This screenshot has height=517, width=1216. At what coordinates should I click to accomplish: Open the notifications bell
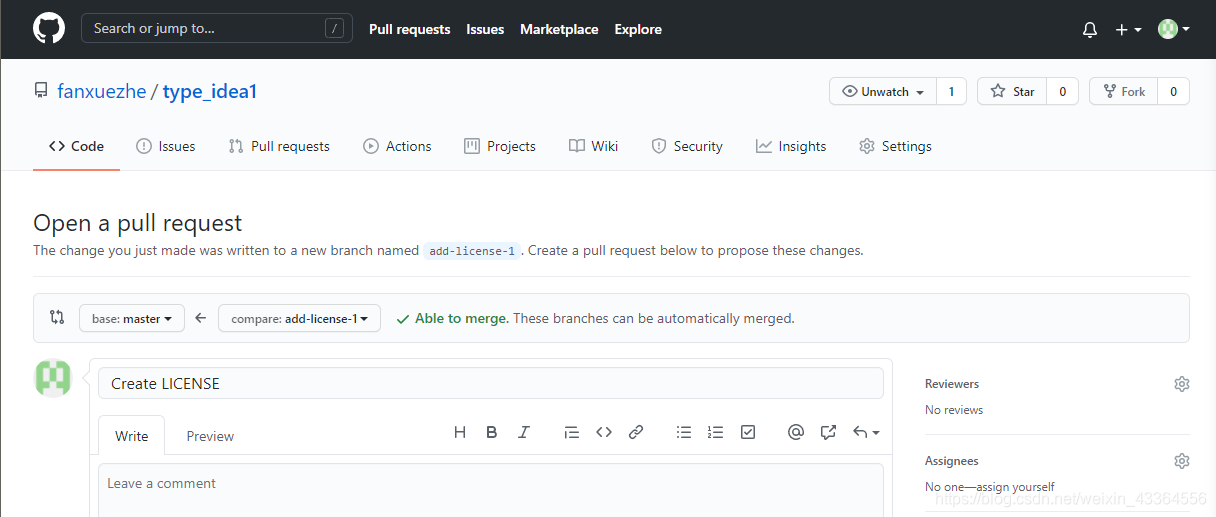(x=1090, y=30)
